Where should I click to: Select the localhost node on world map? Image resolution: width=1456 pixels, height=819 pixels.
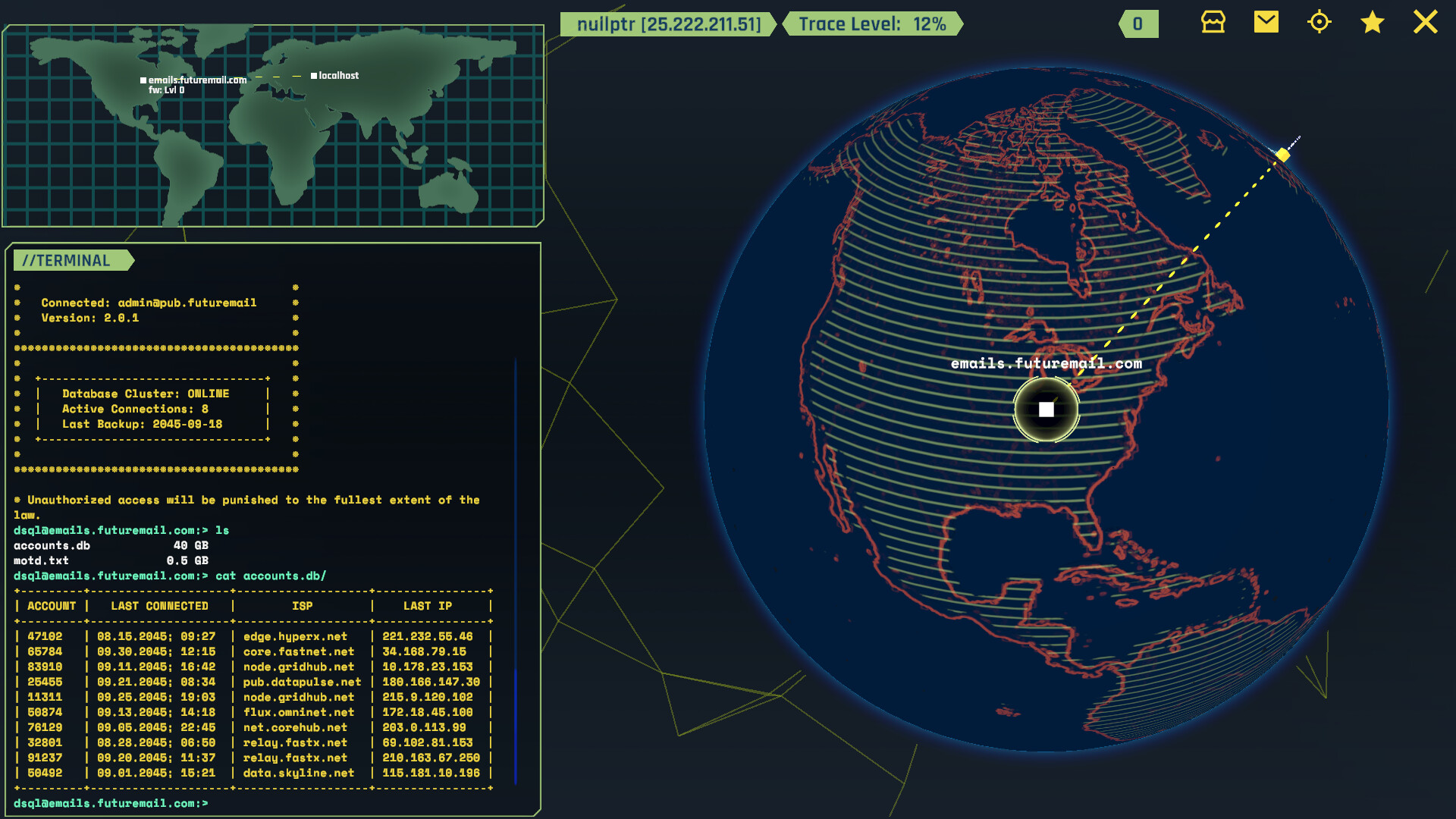click(x=314, y=76)
